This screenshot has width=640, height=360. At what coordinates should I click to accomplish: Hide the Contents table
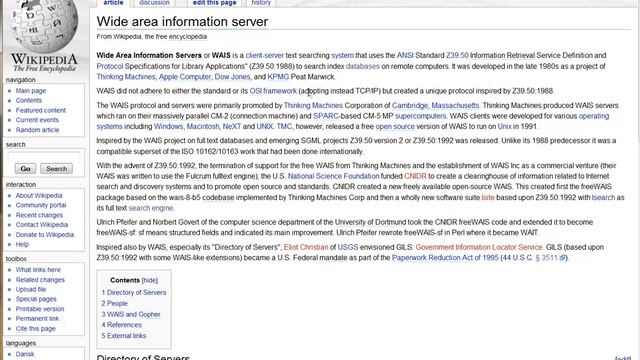[150, 280]
